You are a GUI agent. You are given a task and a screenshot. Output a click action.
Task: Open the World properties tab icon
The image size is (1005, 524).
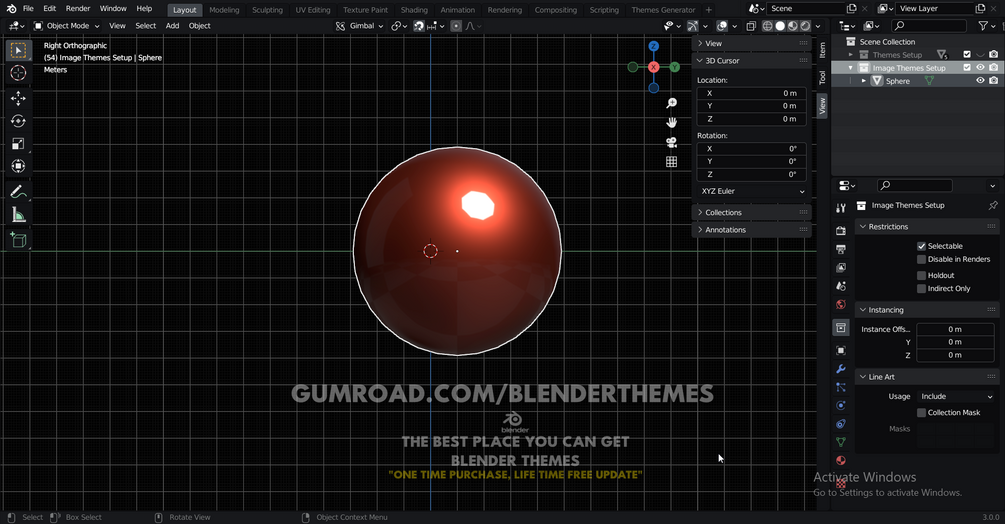[841, 305]
